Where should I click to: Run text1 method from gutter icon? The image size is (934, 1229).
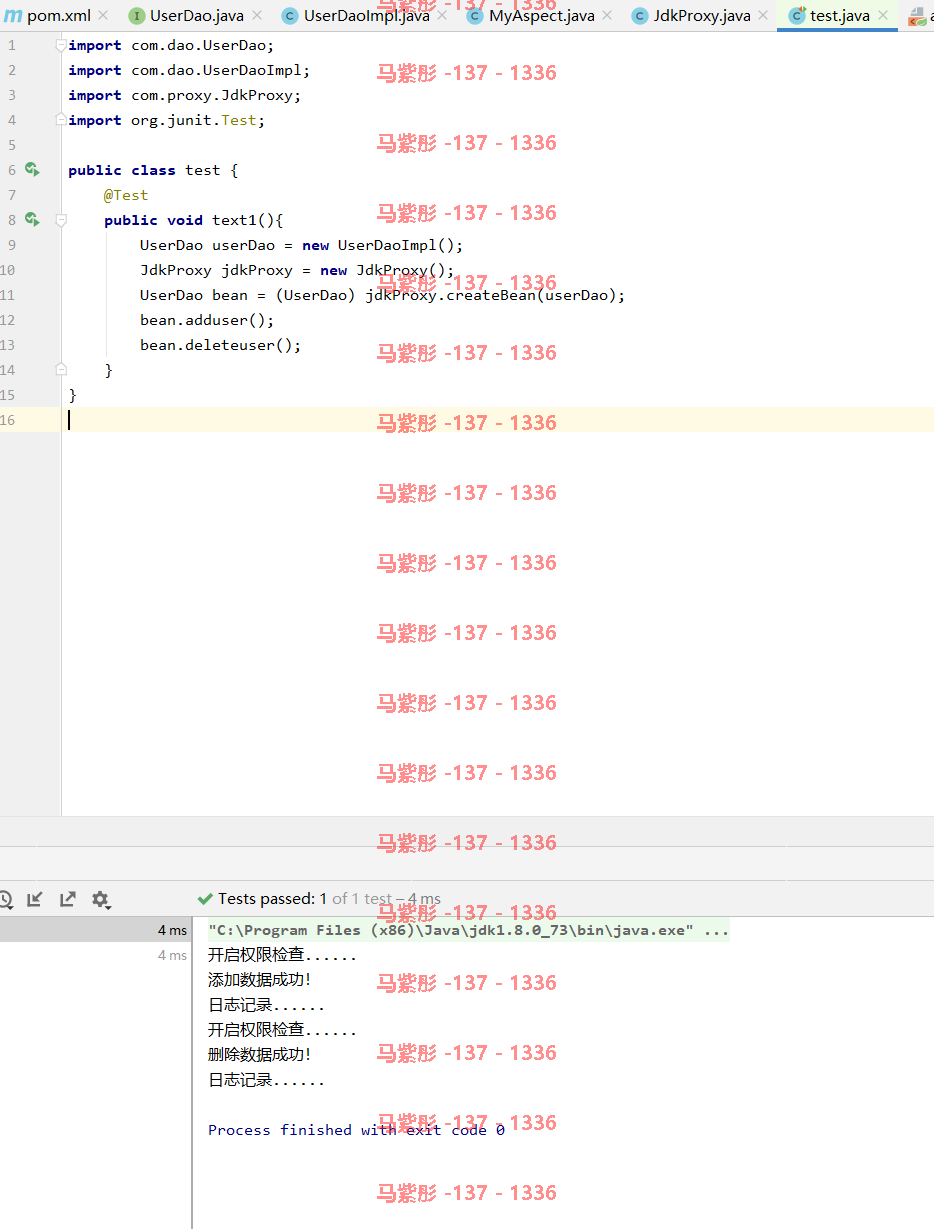pyautogui.click(x=32, y=220)
